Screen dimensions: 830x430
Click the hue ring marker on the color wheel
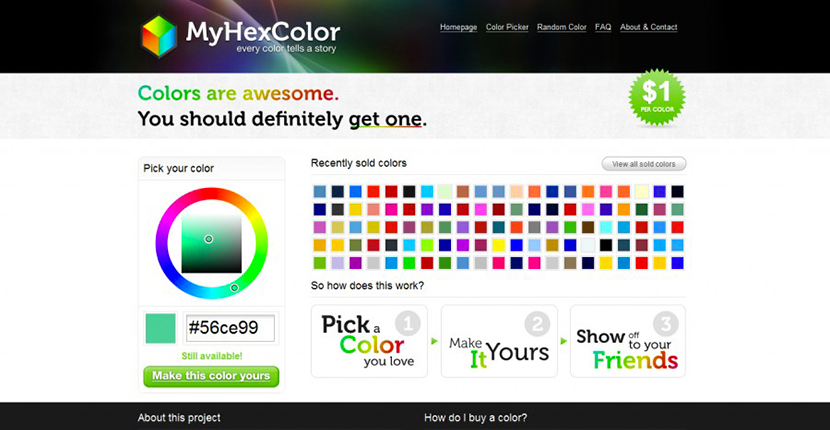(234, 288)
